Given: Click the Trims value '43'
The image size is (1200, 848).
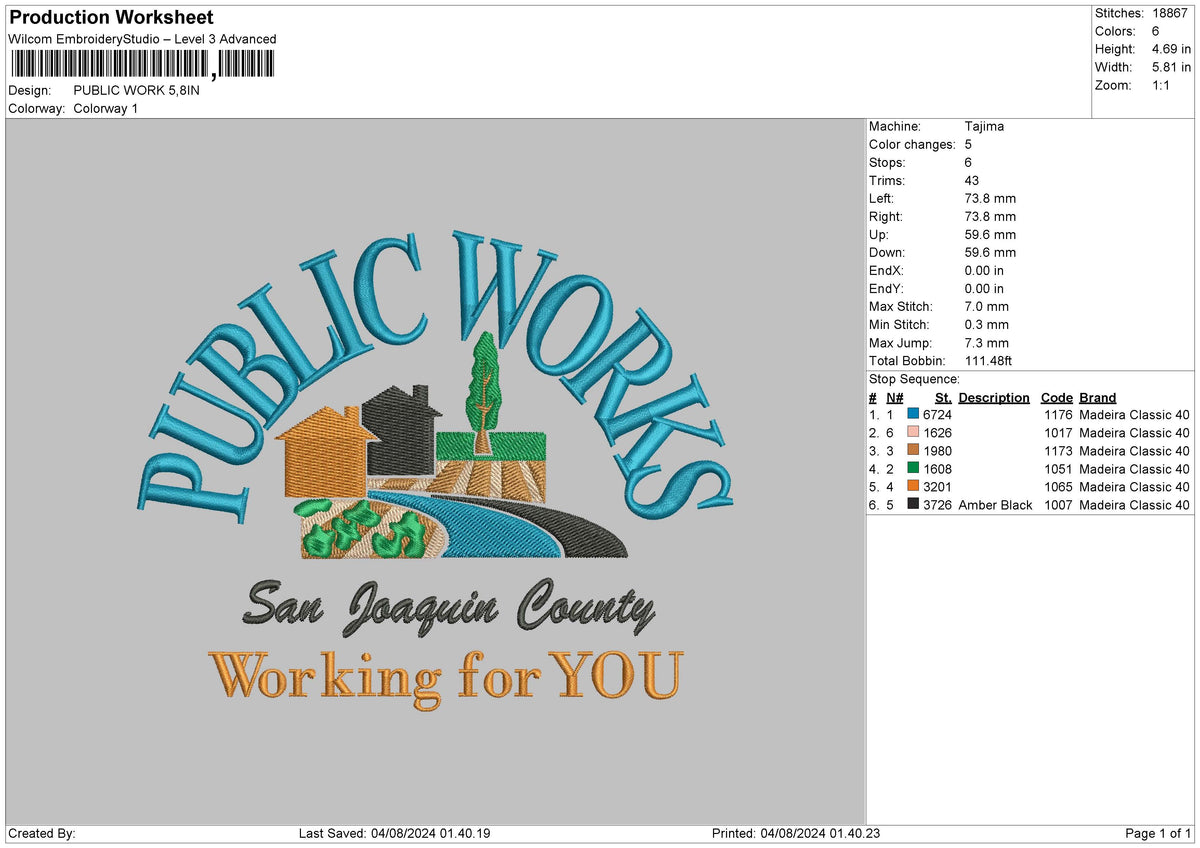Looking at the screenshot, I should 971,180.
